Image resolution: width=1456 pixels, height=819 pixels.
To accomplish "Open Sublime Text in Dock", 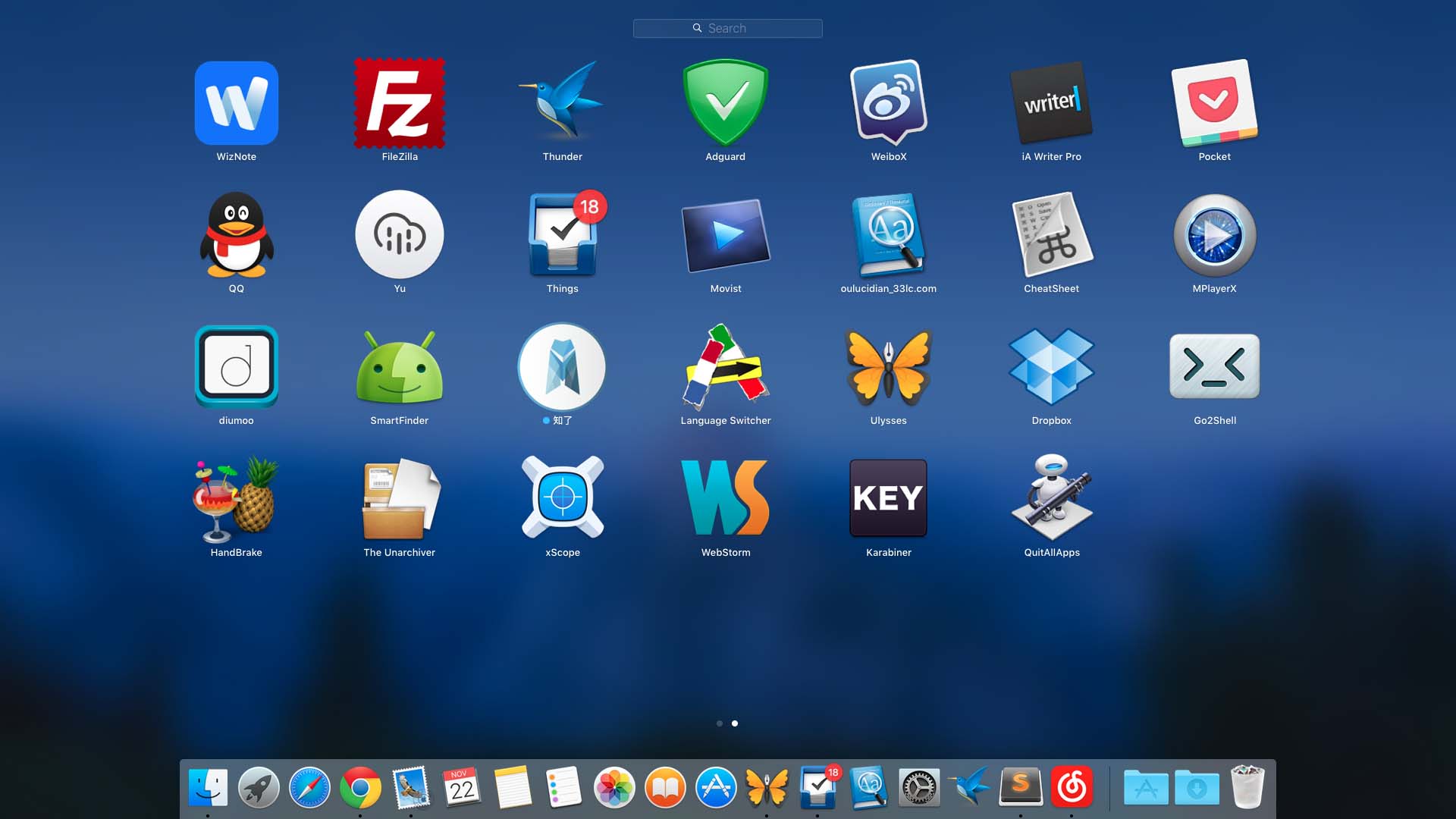I will 1021,788.
